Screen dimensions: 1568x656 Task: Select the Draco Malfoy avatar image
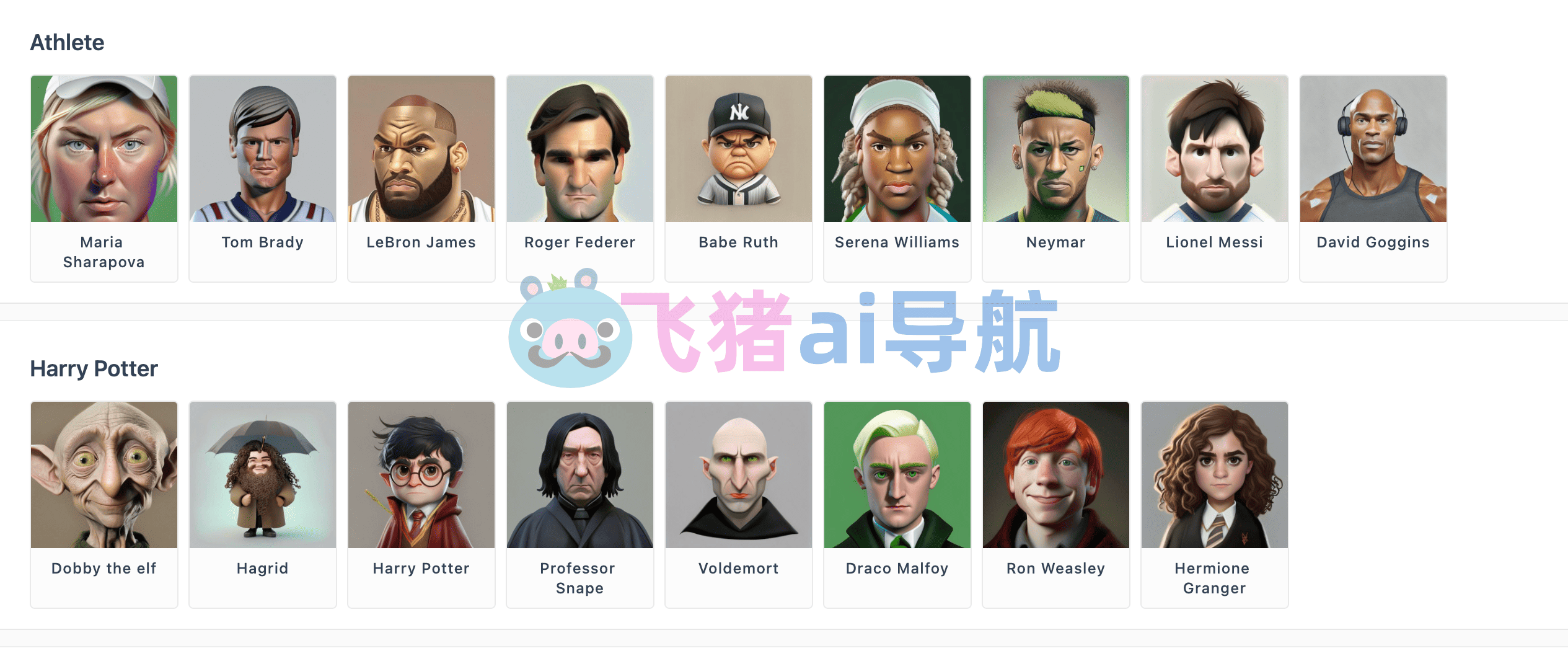(x=897, y=475)
